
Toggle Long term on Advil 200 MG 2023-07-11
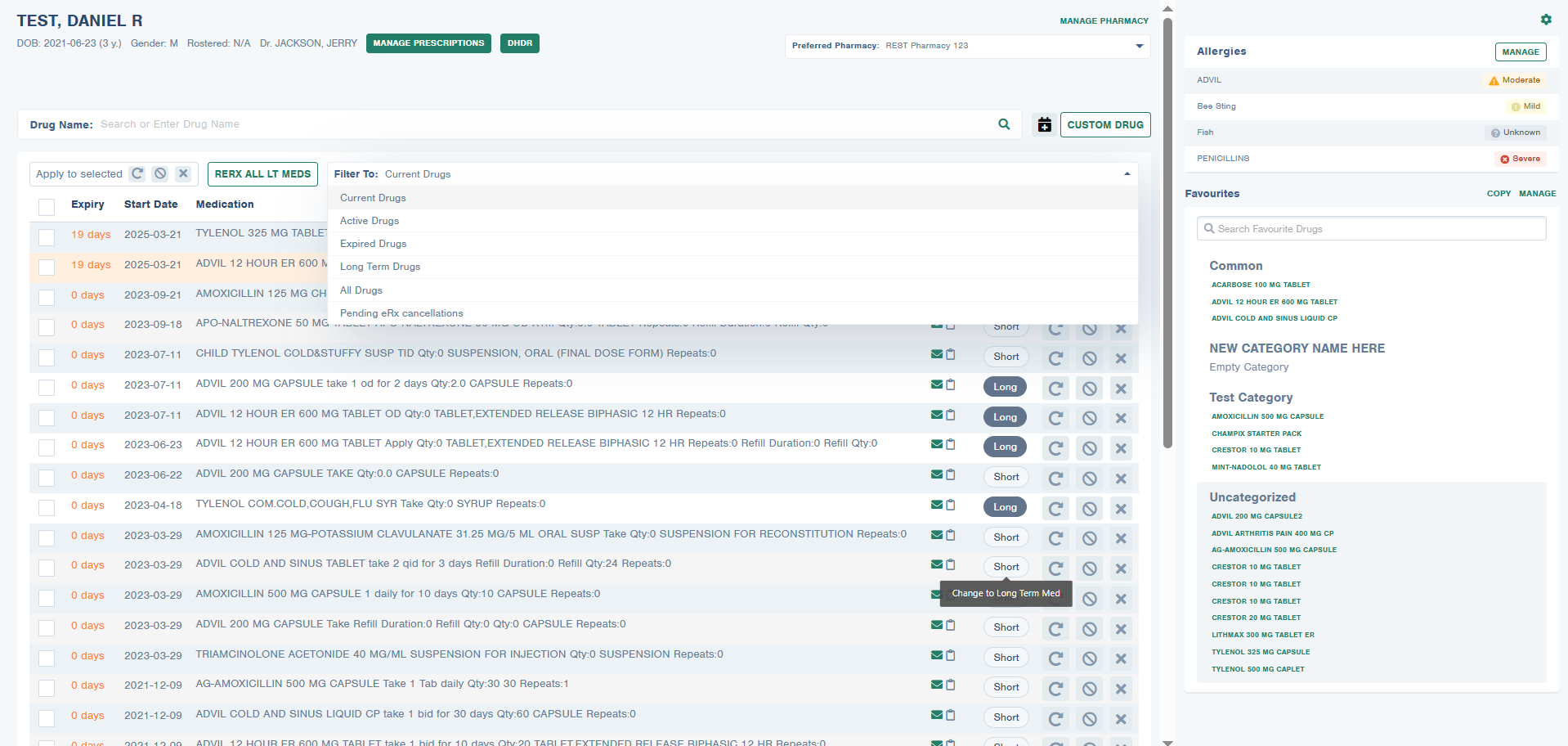pos(1005,387)
